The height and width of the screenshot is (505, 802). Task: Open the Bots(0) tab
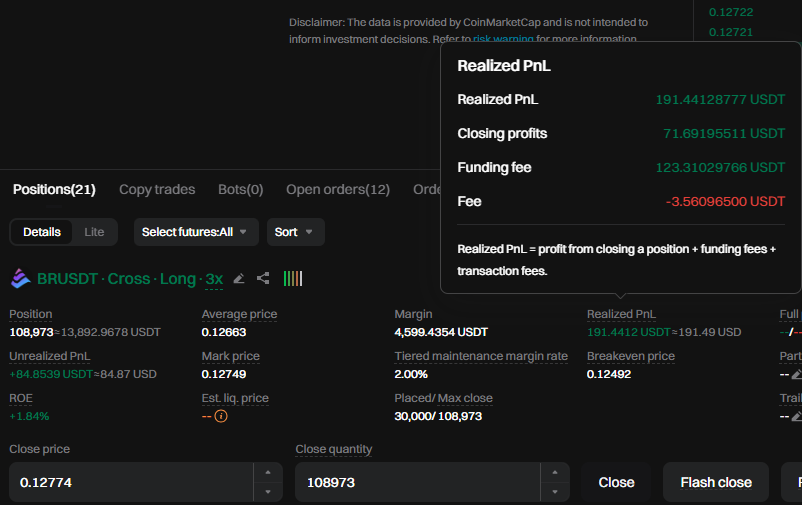tap(240, 189)
